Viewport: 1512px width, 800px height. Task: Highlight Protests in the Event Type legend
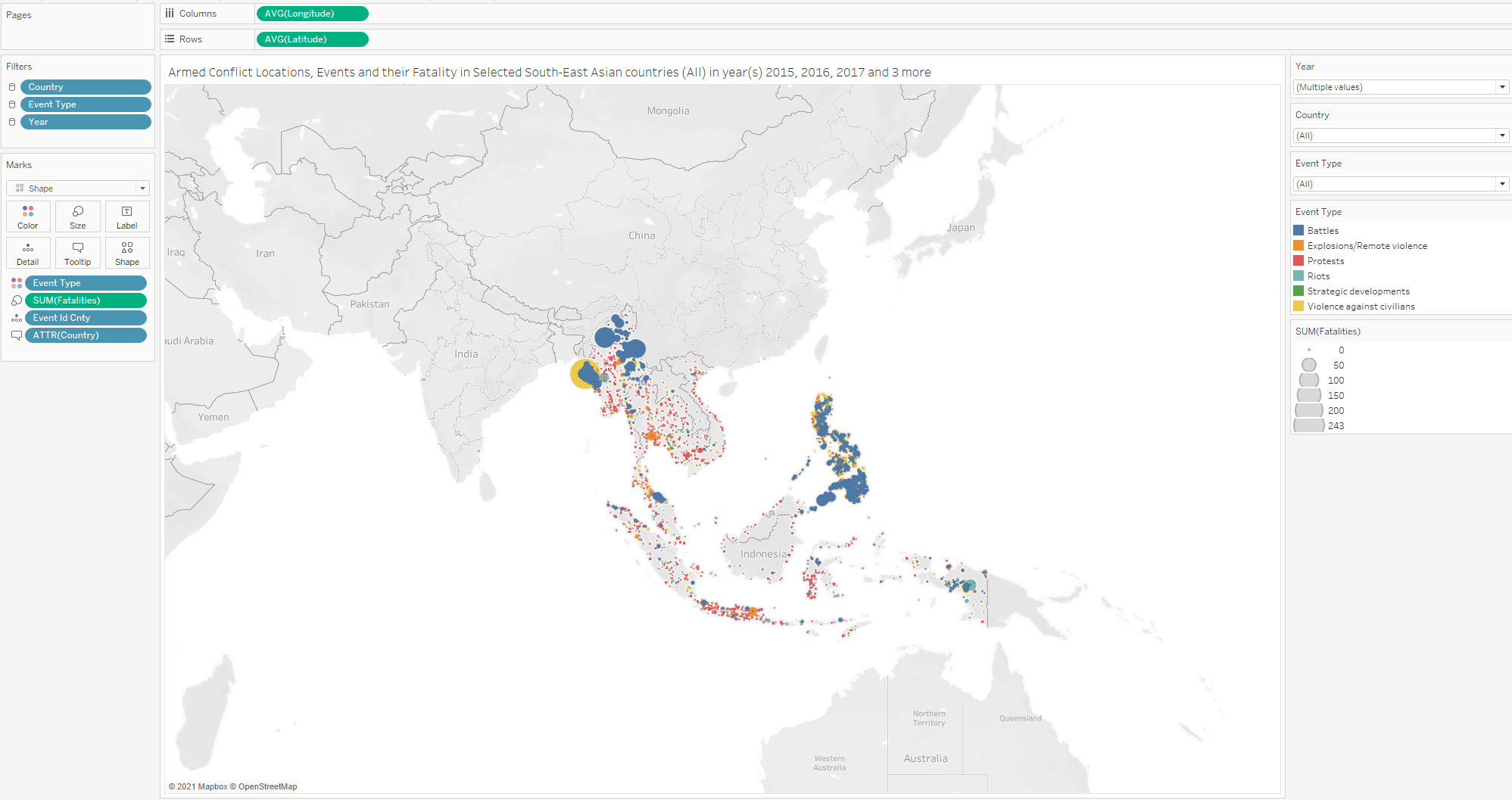[x=1325, y=261]
